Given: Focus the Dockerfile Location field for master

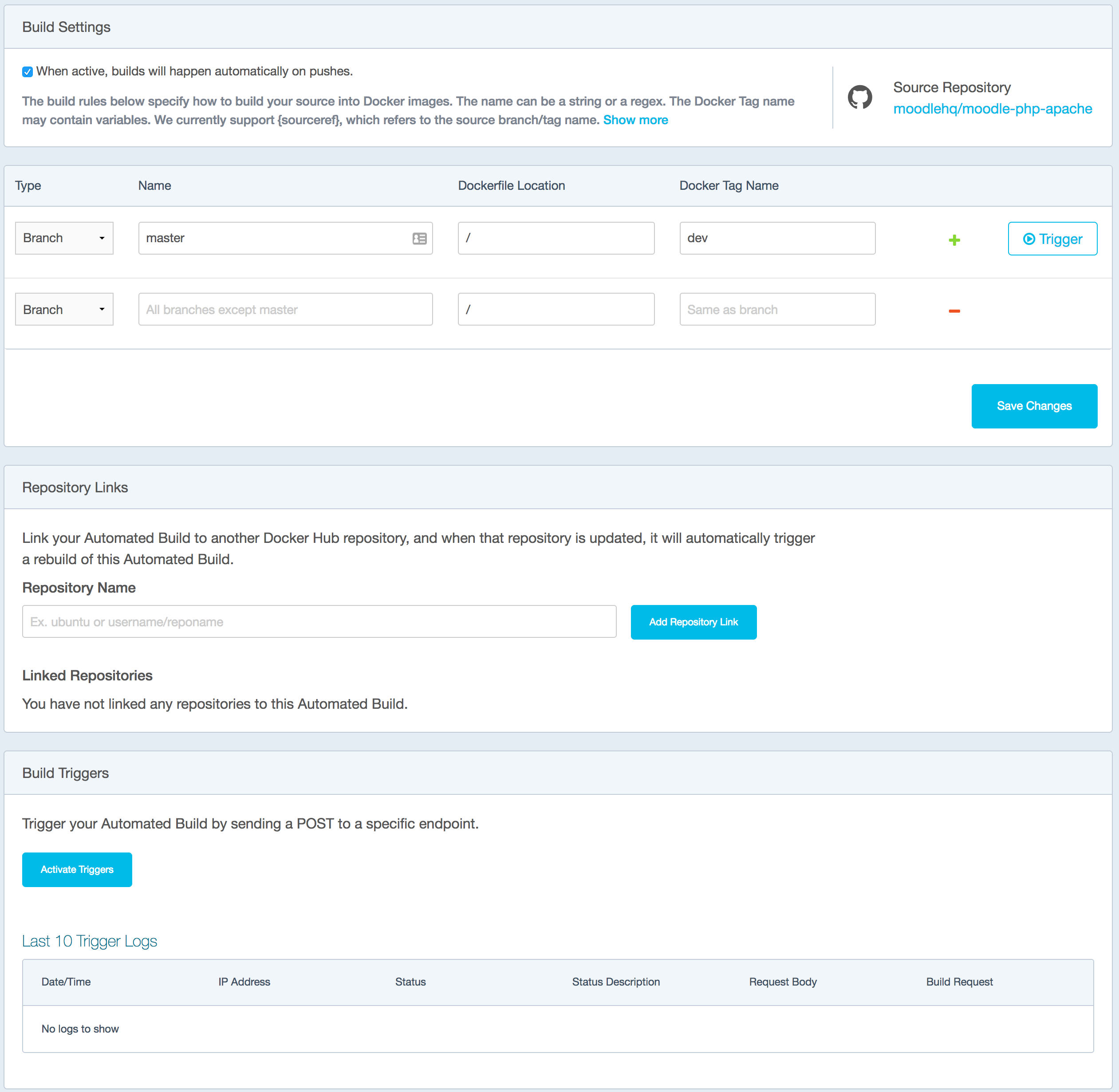Looking at the screenshot, I should click(555, 237).
